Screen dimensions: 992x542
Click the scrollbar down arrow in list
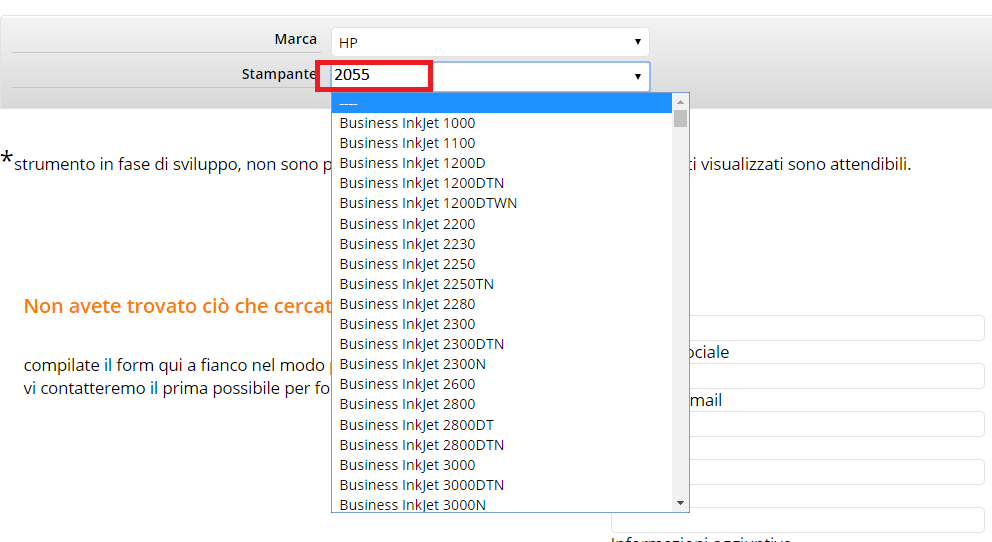(681, 503)
